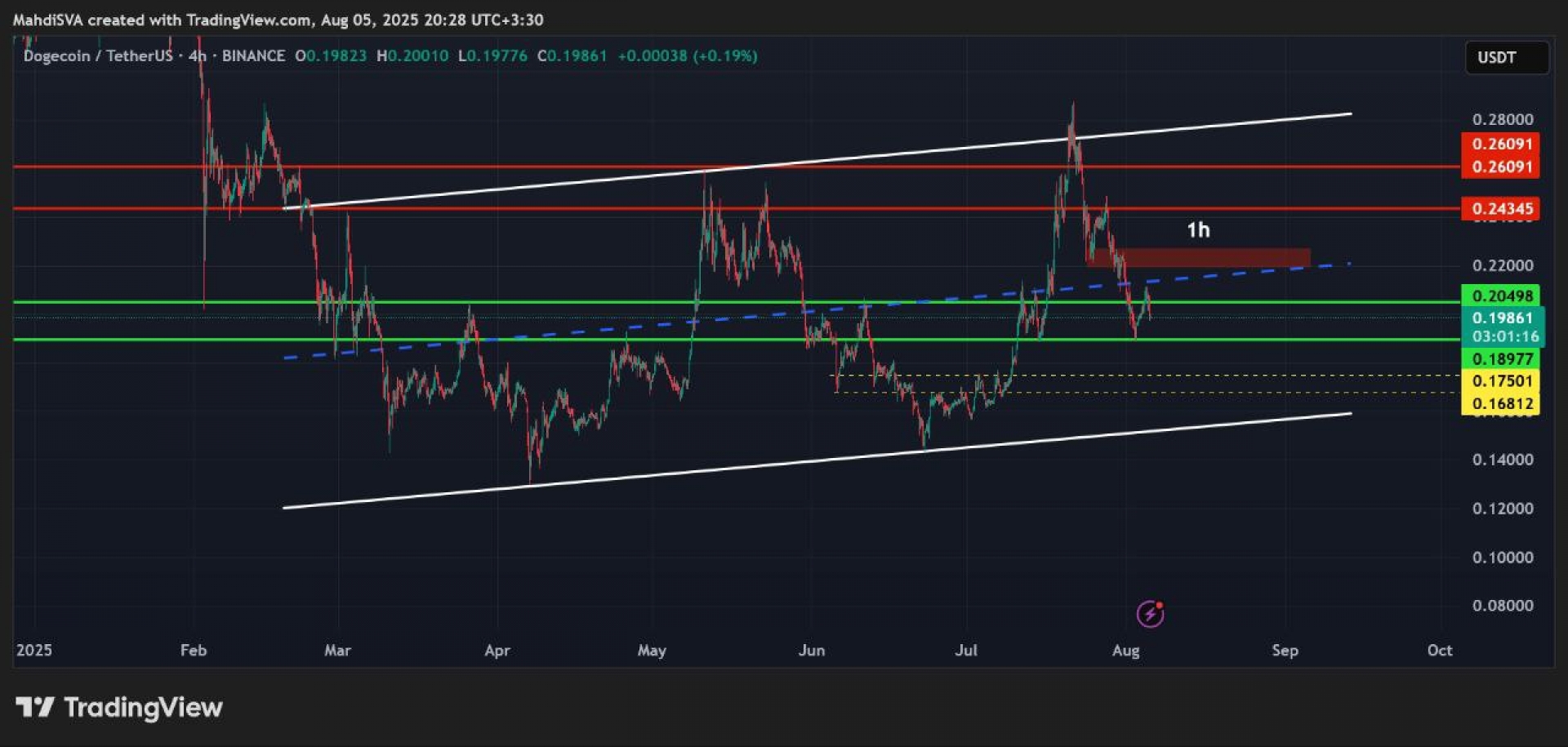Click the 1h text annotation

pos(1198,230)
